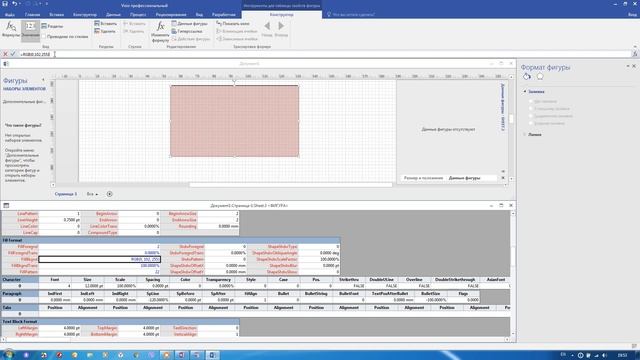
Task: Click the Изменить формулу fx button
Action: (160, 32)
